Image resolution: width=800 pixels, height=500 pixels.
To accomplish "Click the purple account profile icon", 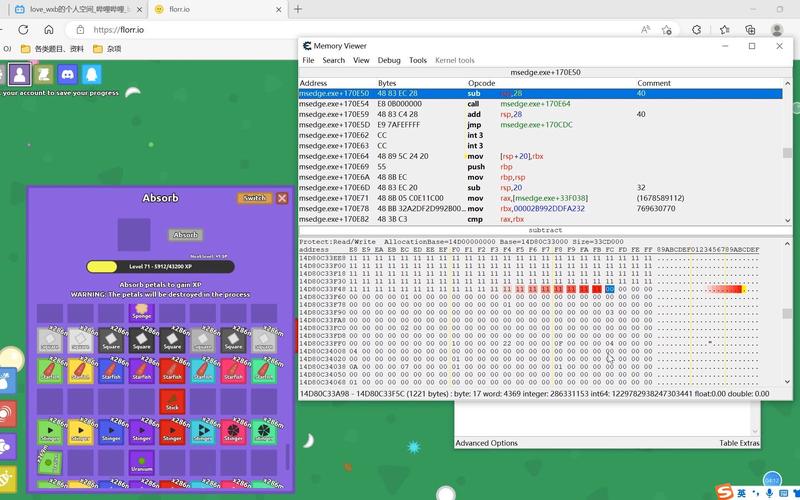I will coord(19,74).
